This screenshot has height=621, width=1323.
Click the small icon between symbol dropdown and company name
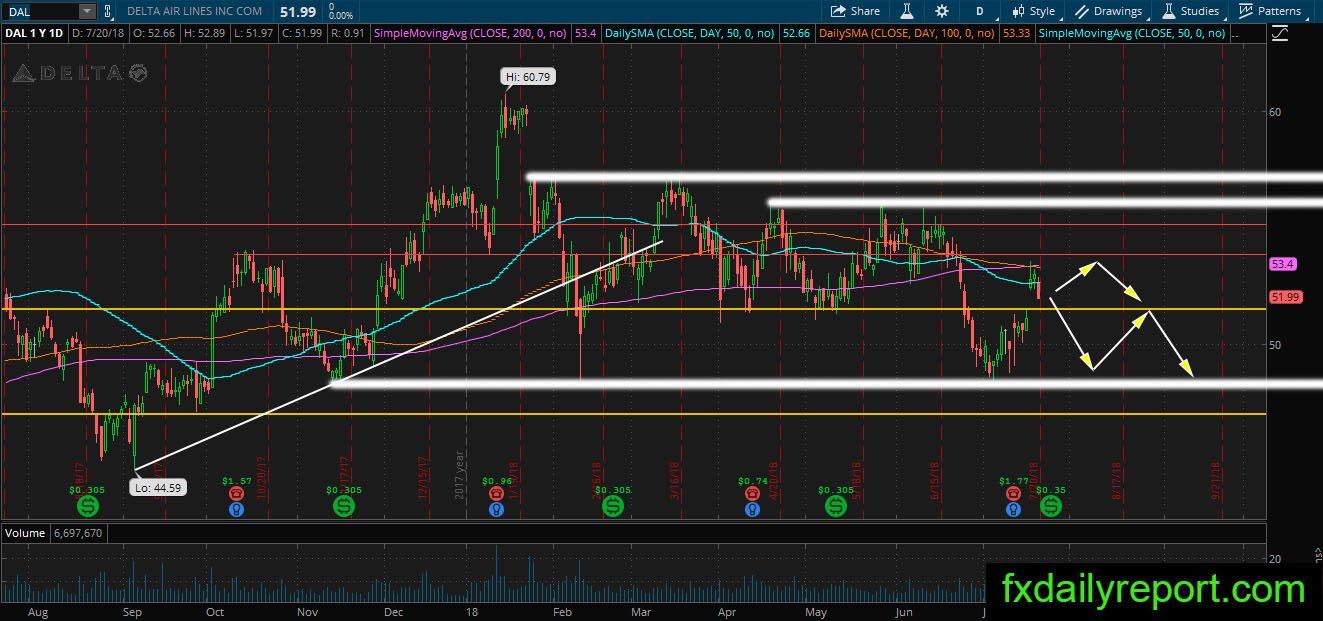point(108,11)
